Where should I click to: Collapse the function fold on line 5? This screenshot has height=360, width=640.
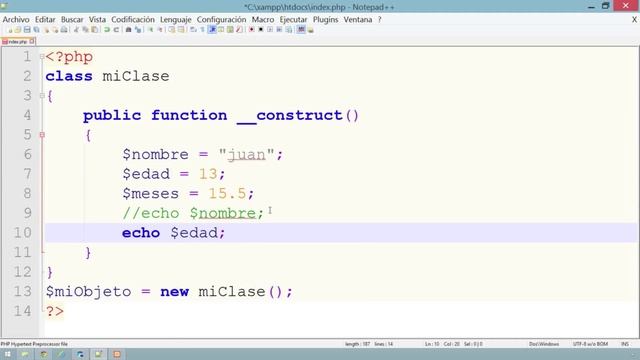coord(42,135)
